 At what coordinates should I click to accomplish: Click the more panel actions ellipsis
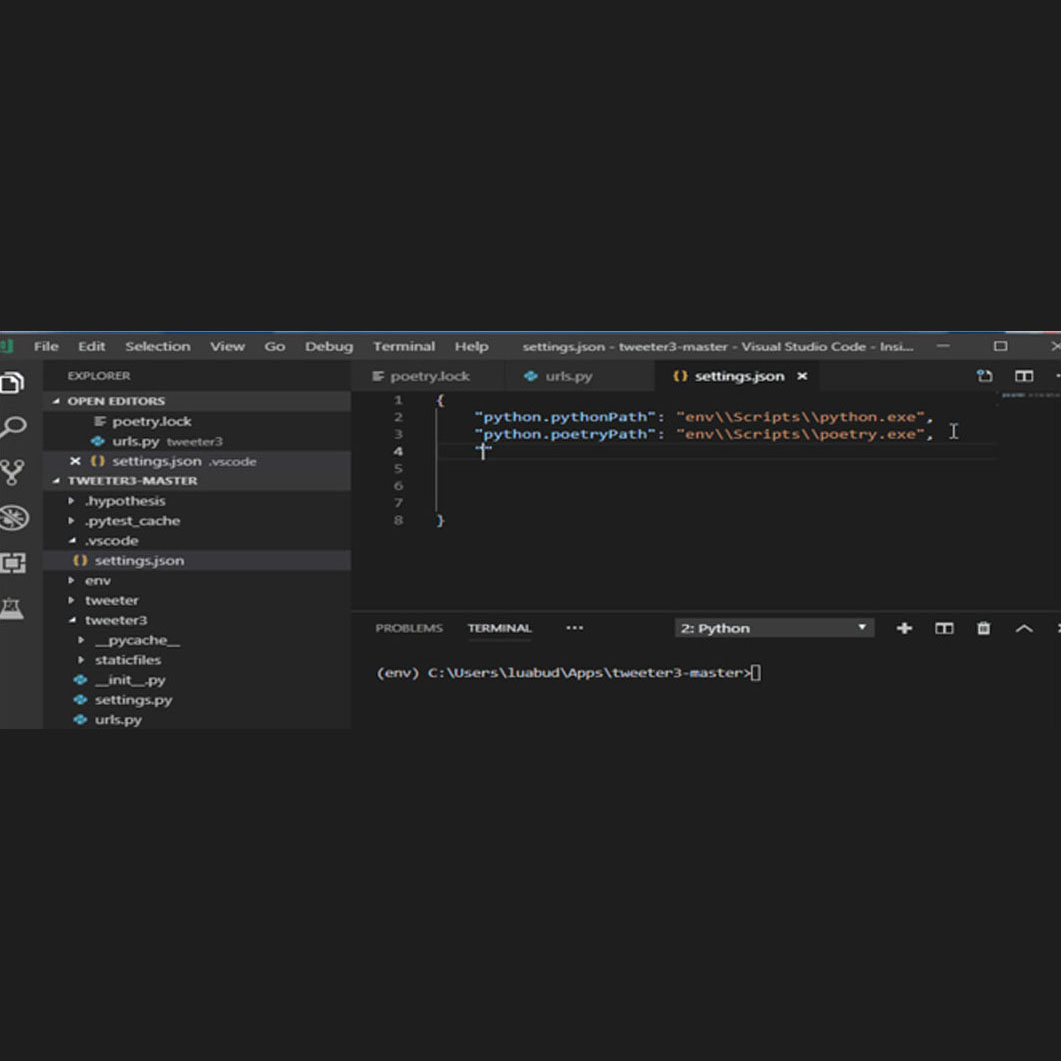pyautogui.click(x=574, y=628)
